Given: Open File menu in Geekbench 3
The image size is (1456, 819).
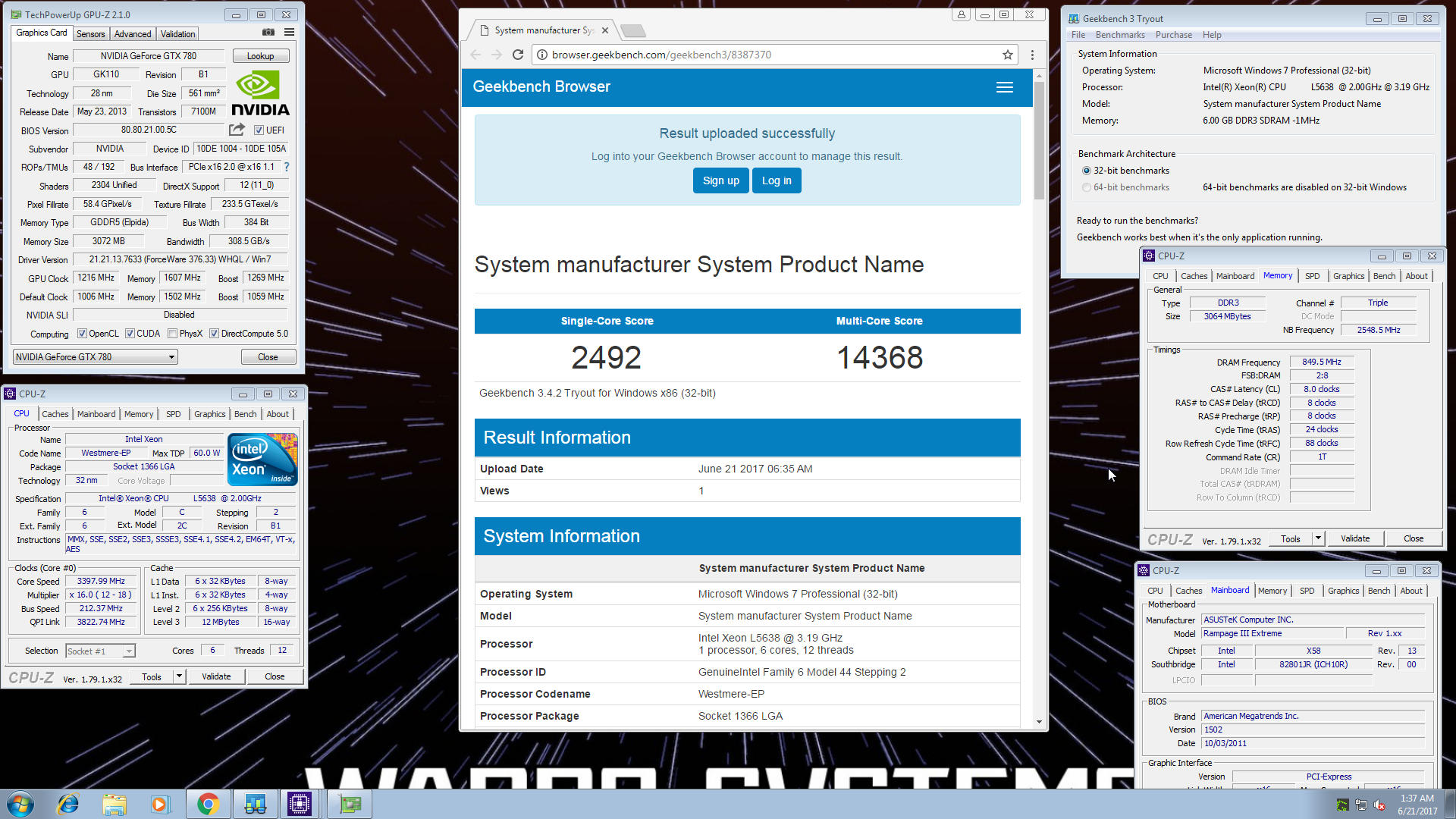Looking at the screenshot, I should click(x=1078, y=35).
